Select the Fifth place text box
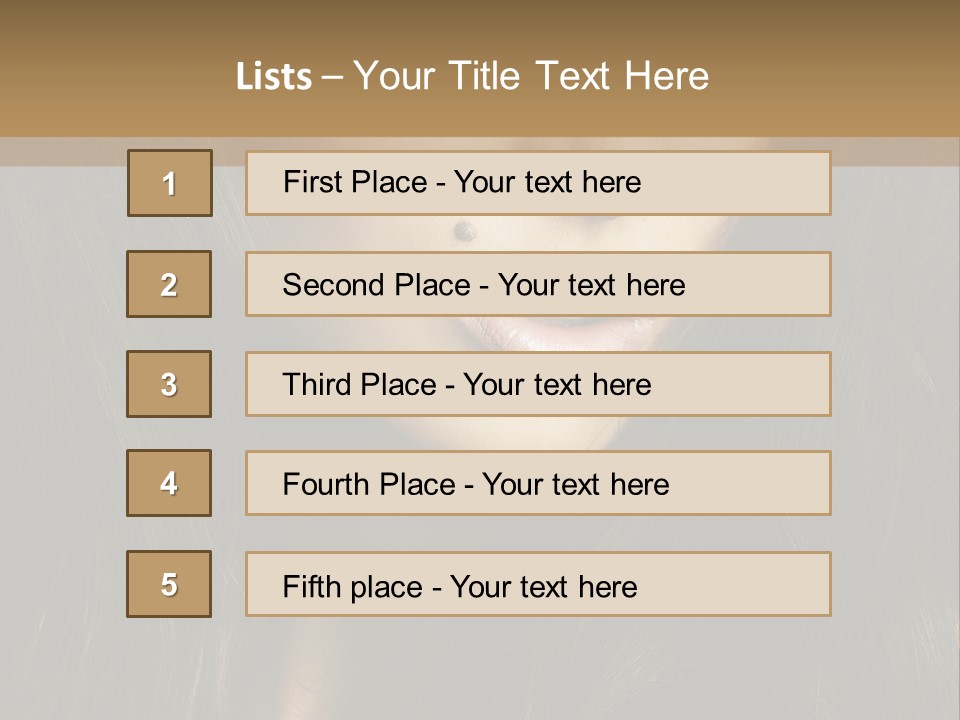The image size is (960, 720). (538, 584)
